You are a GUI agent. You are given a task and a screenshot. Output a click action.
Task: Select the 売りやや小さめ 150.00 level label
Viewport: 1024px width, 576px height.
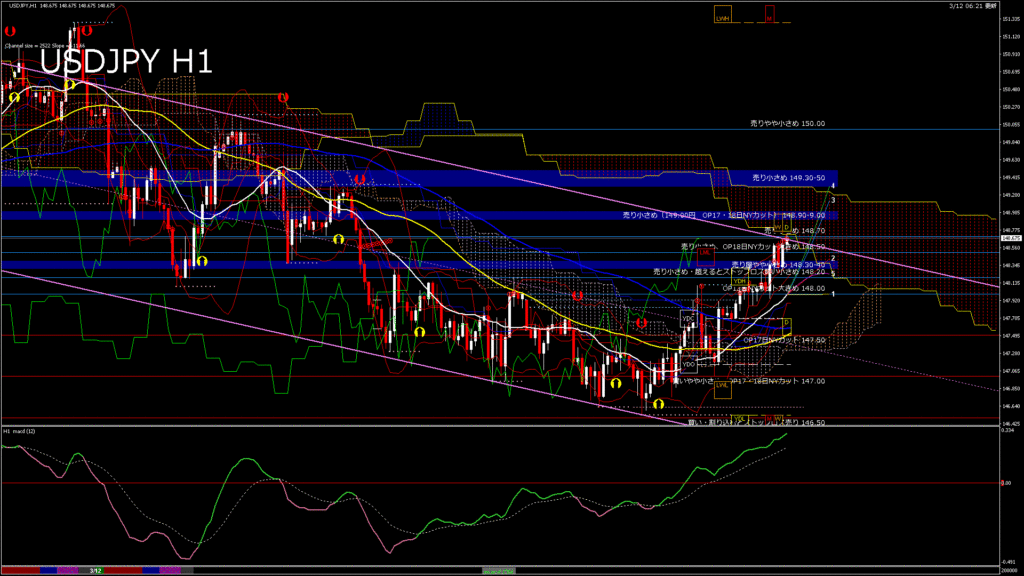pos(788,124)
